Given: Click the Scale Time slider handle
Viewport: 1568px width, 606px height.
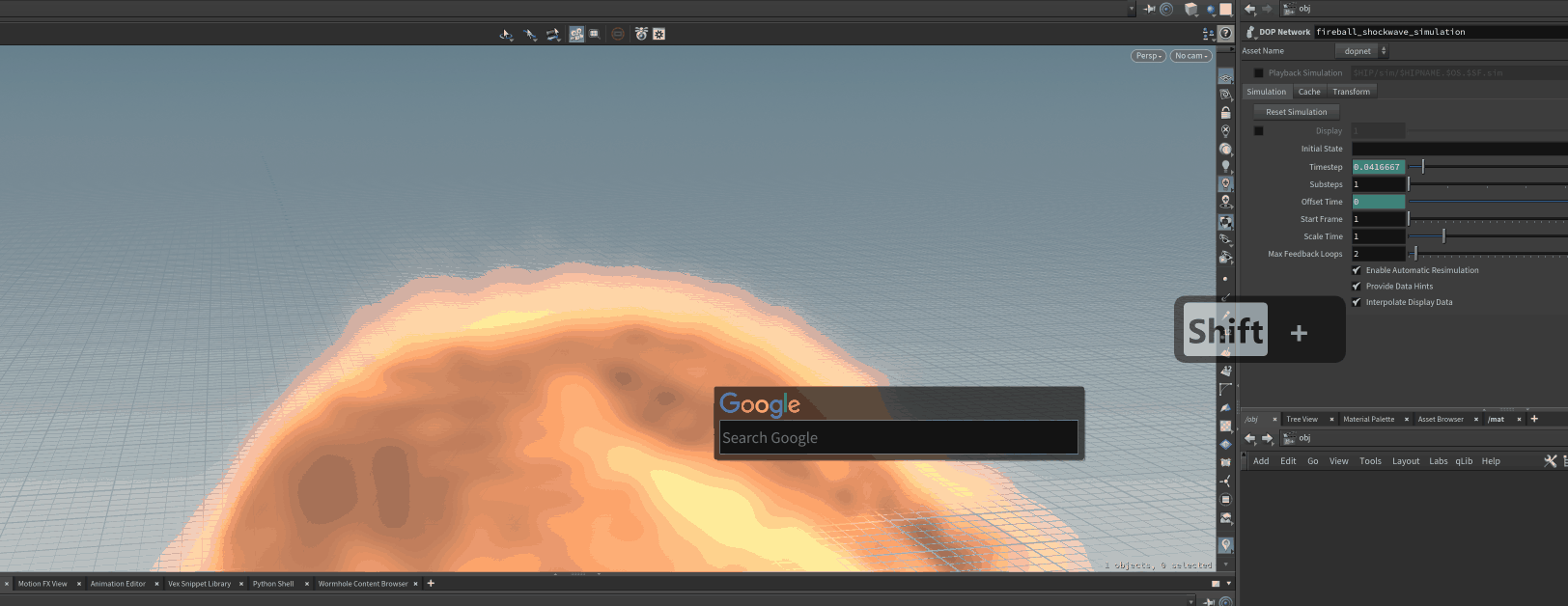Looking at the screenshot, I should (1443, 236).
